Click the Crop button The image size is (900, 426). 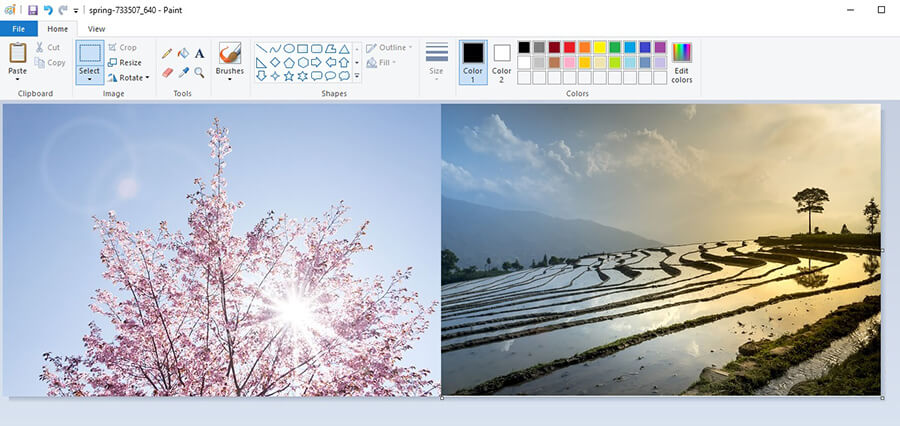click(122, 48)
